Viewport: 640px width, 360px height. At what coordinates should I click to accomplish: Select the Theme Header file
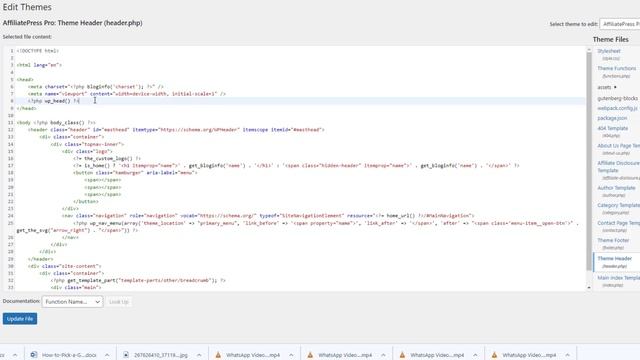[x=615, y=258]
